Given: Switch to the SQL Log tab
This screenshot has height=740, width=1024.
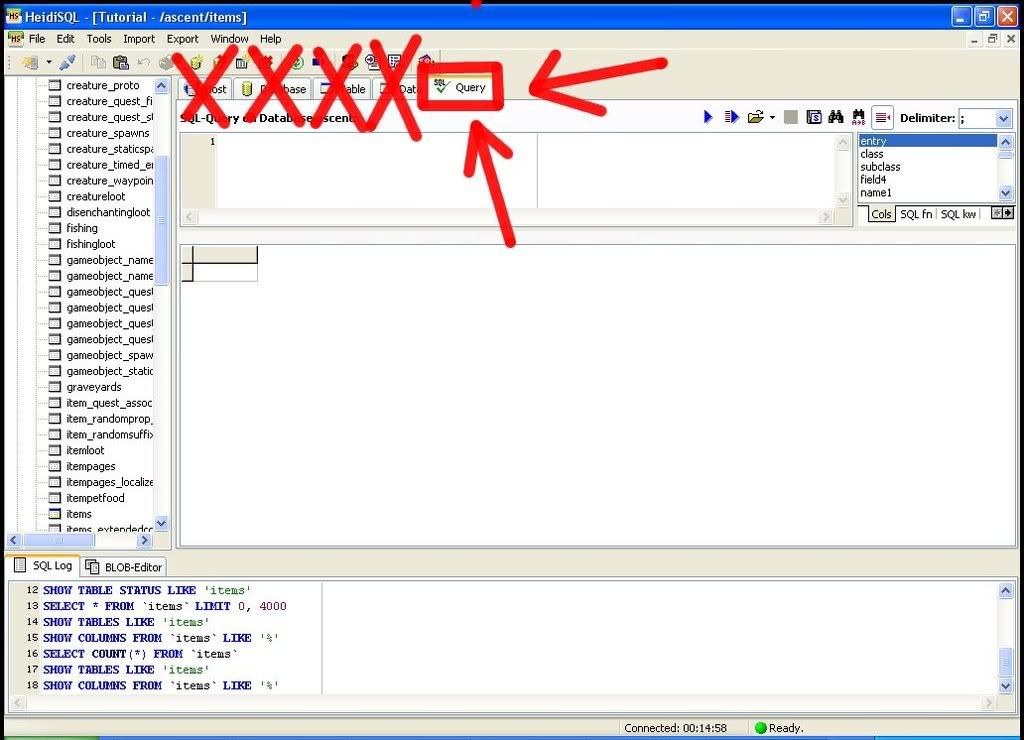Looking at the screenshot, I should coord(43,566).
